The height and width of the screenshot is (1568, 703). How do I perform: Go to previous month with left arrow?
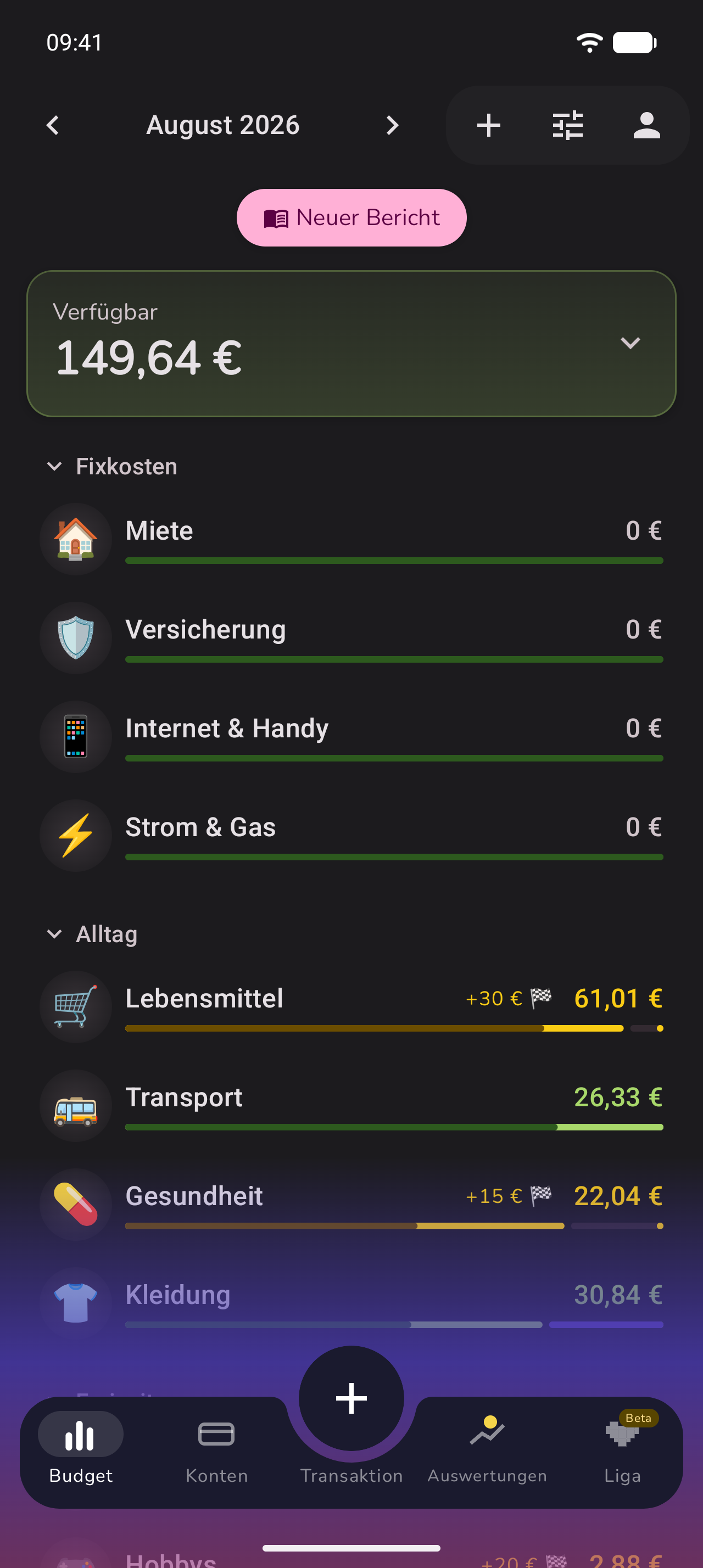click(53, 125)
